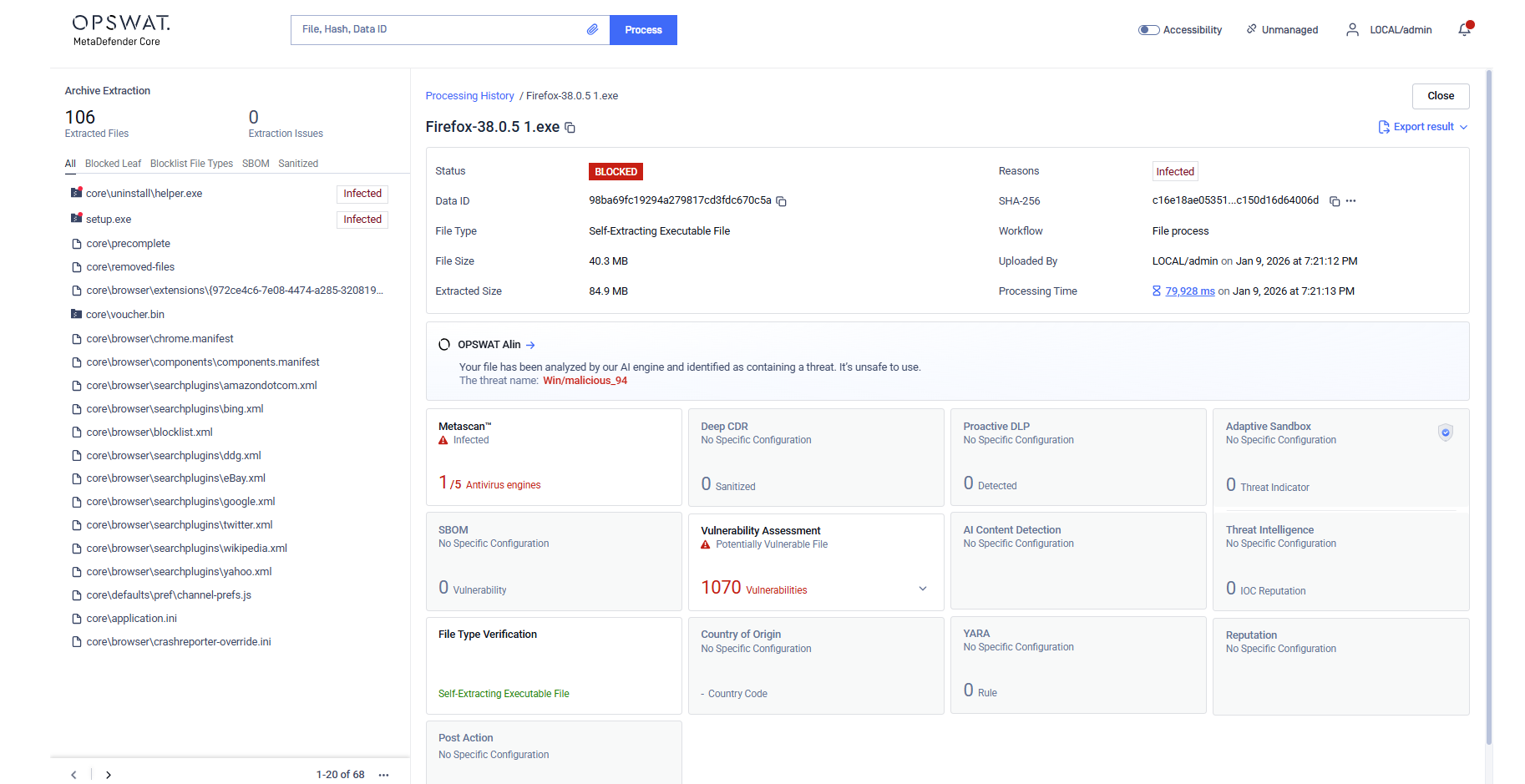This screenshot has width=1525, height=784.
Task: Open pagination options ellipsis menu
Action: [383, 775]
